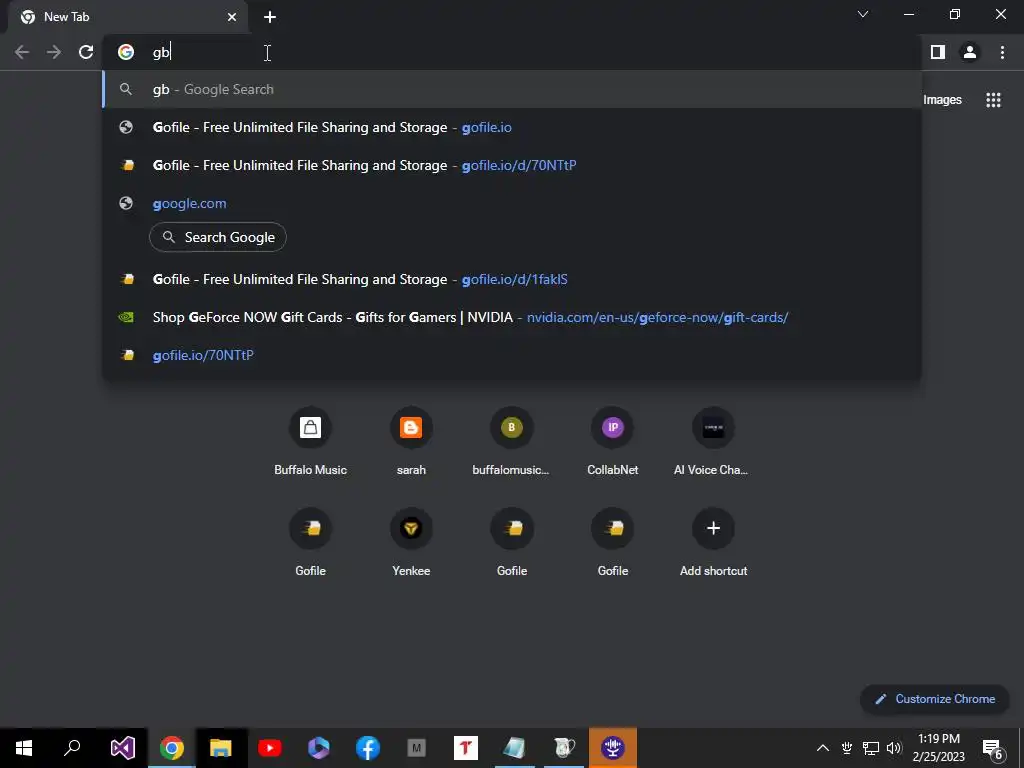Click the Search Google chip
This screenshot has height=768, width=1024.
click(218, 237)
